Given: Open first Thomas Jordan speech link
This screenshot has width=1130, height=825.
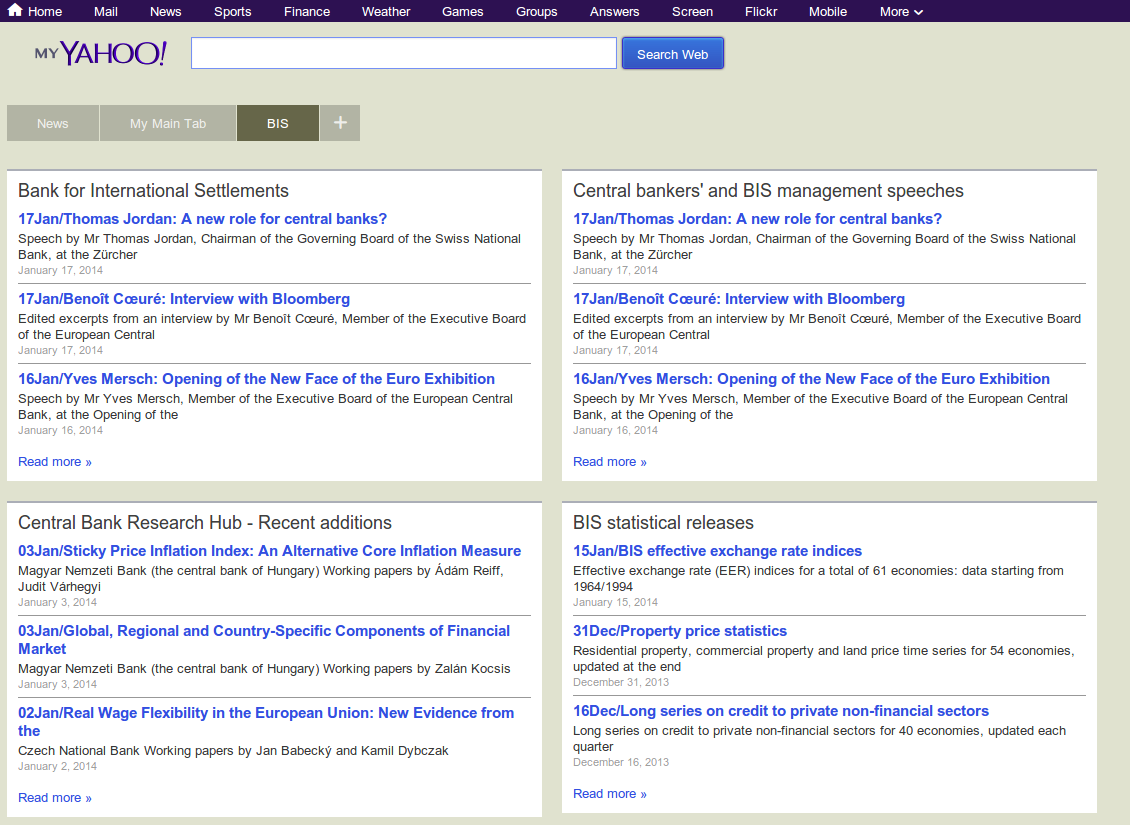Looking at the screenshot, I should [x=202, y=219].
